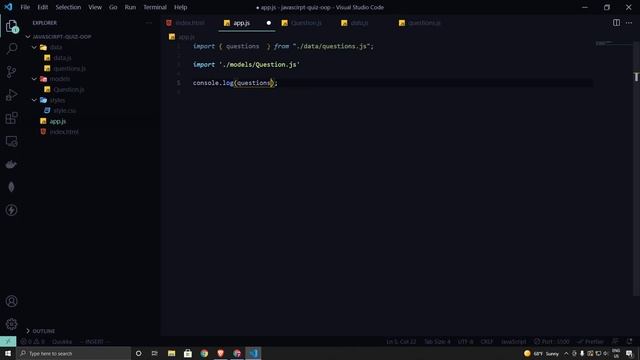Open style.css in explorer tree

pos(64,111)
